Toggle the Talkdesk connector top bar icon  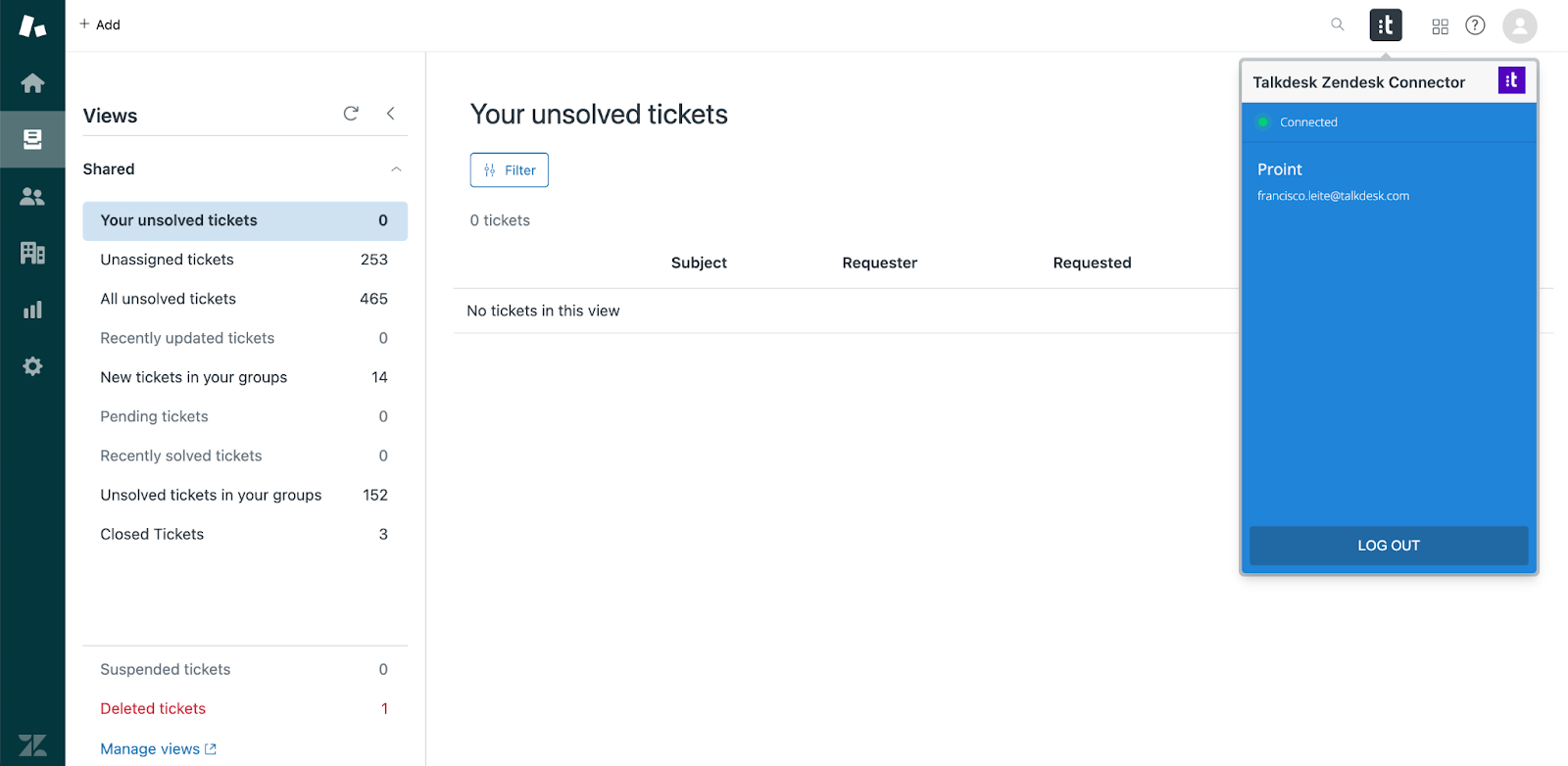tap(1386, 25)
